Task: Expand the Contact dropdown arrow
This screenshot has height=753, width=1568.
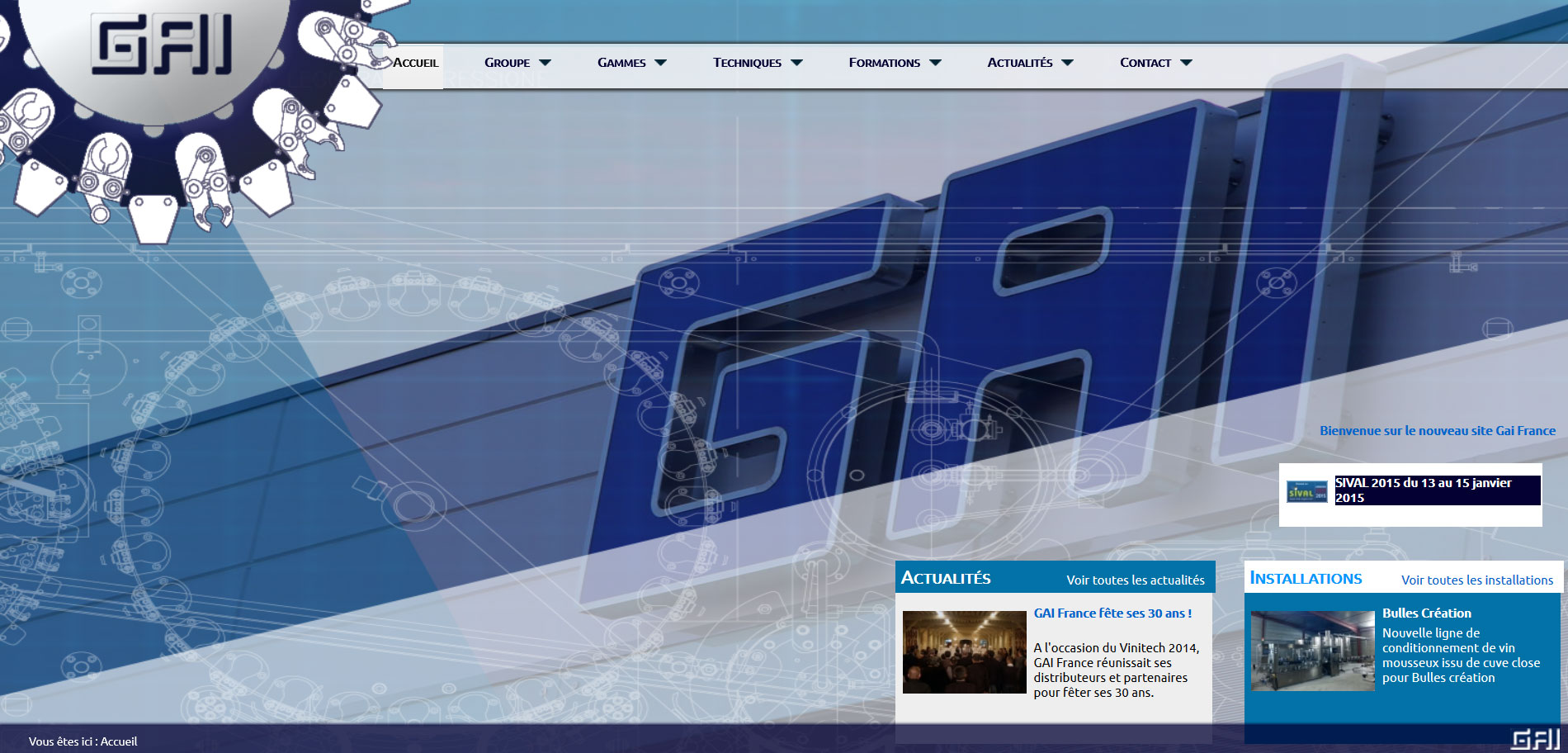Action: click(x=1186, y=63)
